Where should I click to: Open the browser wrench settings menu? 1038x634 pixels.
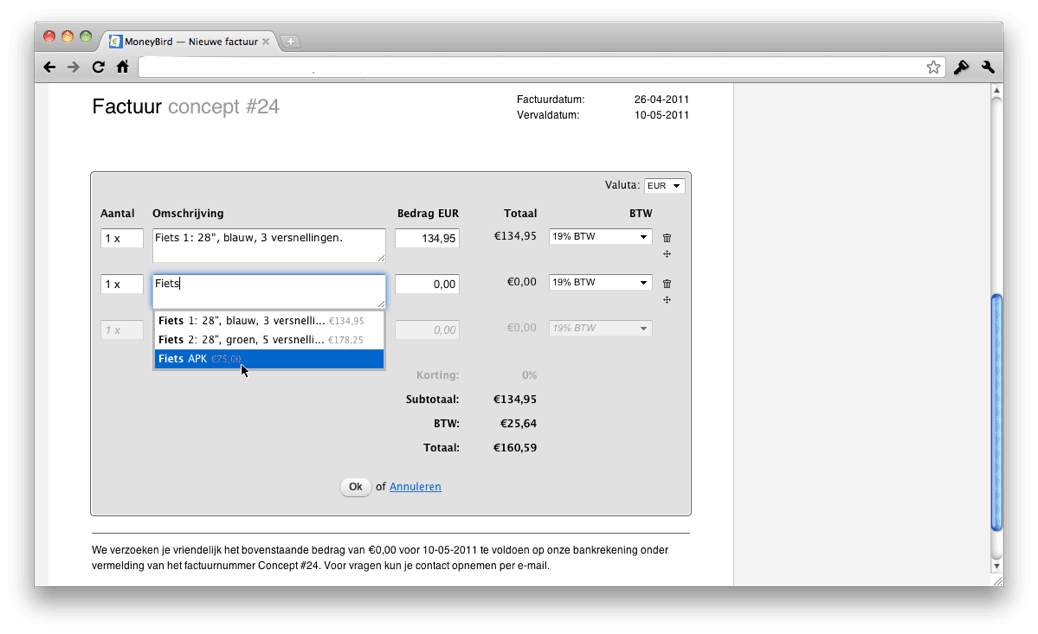tap(988, 67)
